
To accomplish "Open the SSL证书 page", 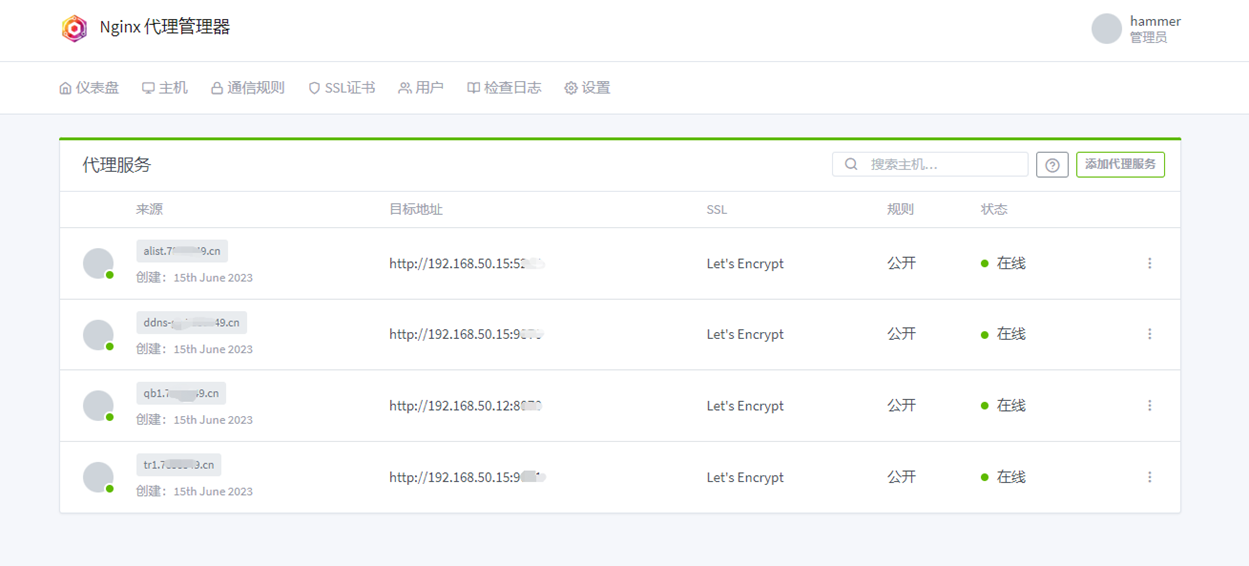I will click(342, 88).
